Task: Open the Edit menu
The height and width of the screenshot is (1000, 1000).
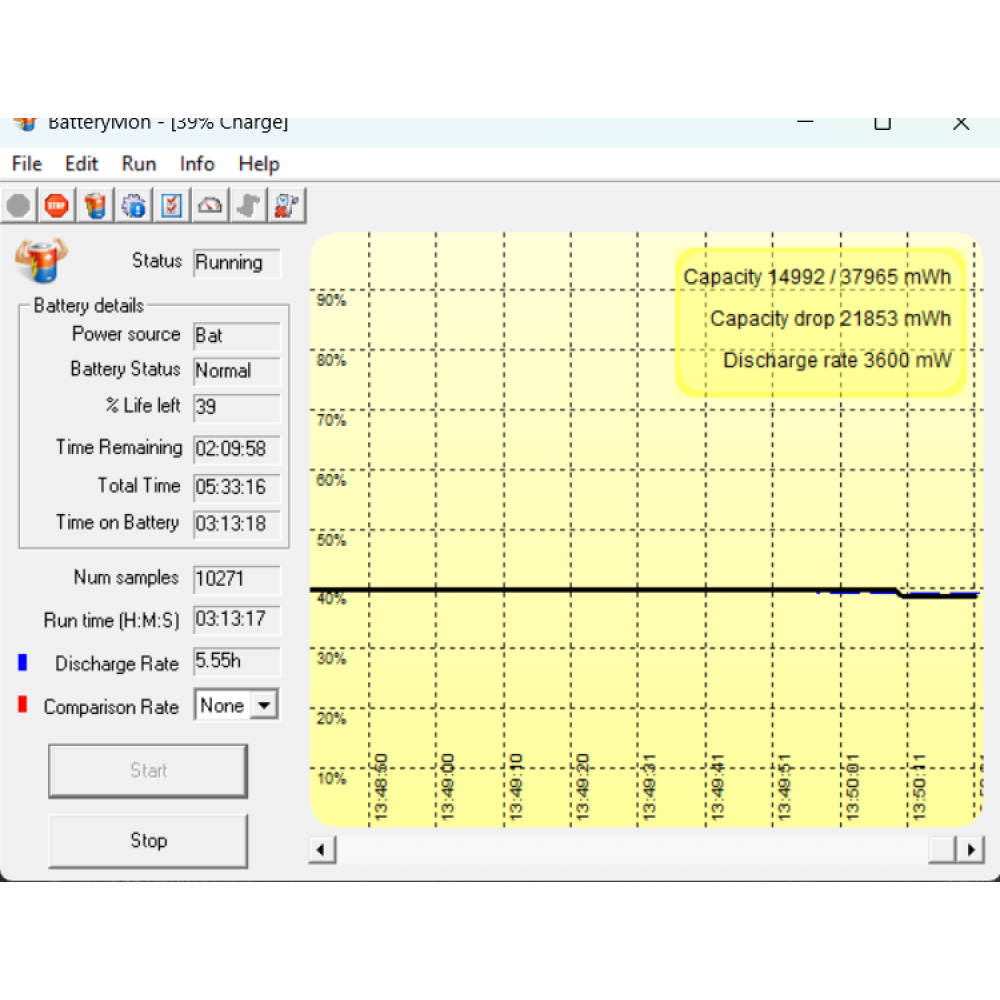Action: pyautogui.click(x=82, y=164)
